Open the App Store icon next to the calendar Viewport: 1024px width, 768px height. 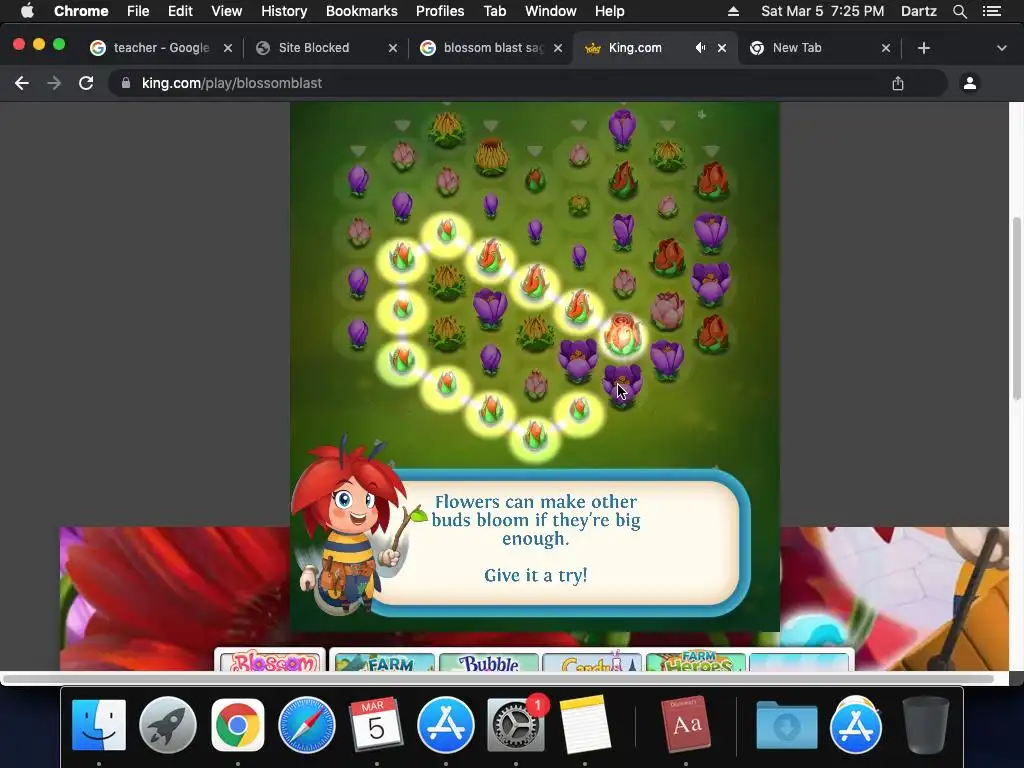tap(446, 725)
